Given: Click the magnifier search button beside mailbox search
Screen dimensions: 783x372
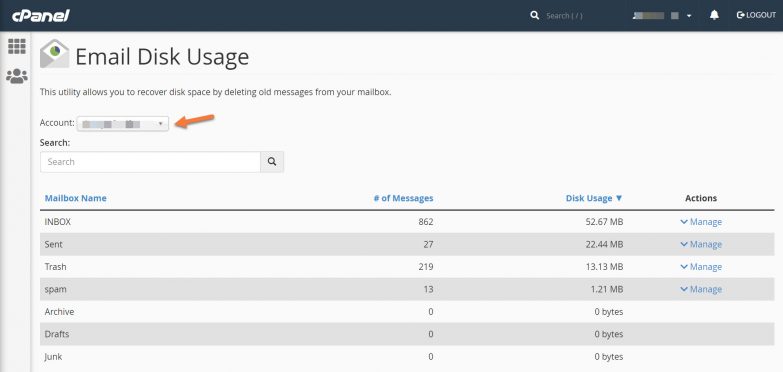Looking at the screenshot, I should click(272, 162).
